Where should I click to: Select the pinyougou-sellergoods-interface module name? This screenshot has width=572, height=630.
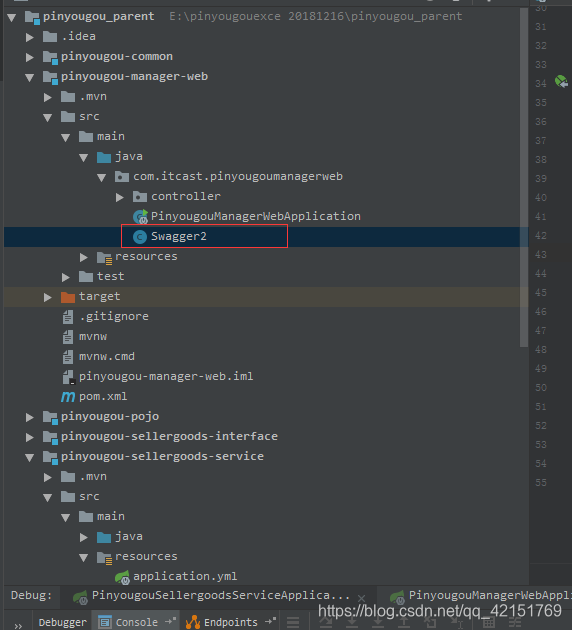(x=169, y=436)
